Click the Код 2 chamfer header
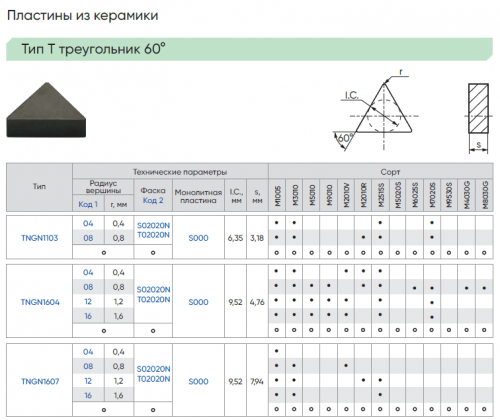500x420 pixels. [153, 200]
